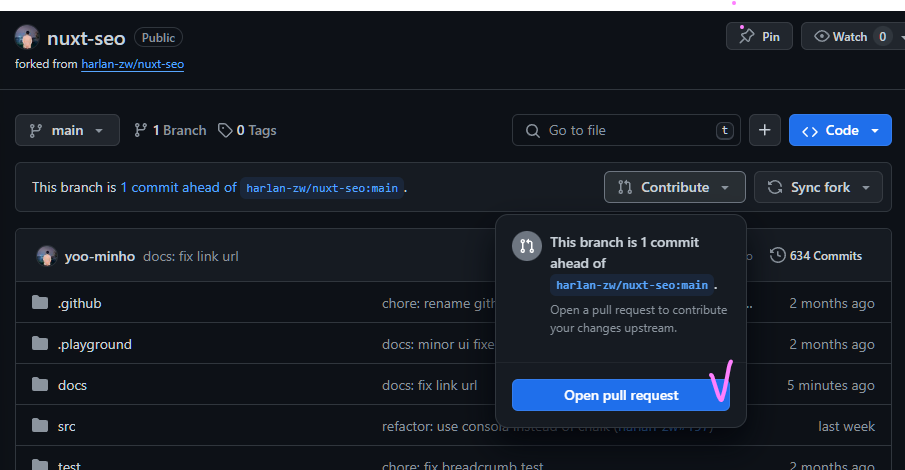Click the harlan-zw/nuxt-seo:main label in banner

pyautogui.click(x=321, y=188)
